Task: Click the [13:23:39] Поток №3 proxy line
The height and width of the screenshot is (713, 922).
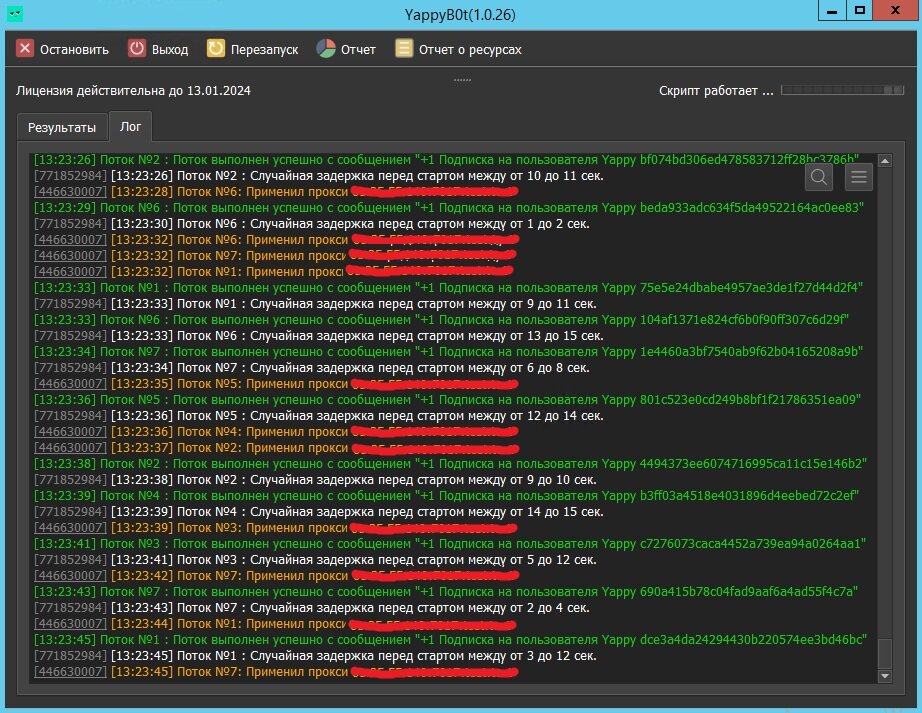Action: pyautogui.click(x=276, y=528)
